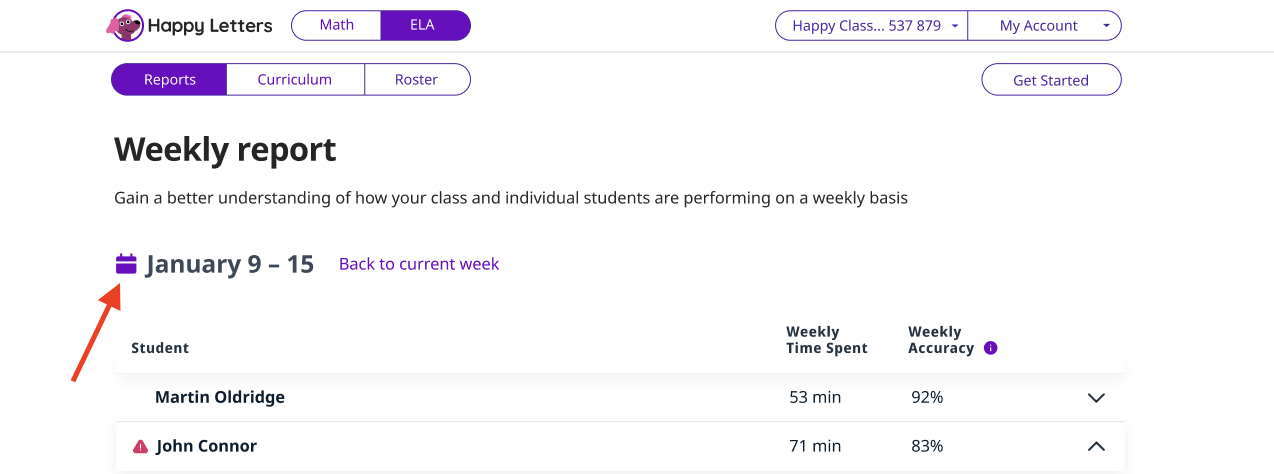This screenshot has height=474, width=1274.
Task: Select the Martin Oldridge student name
Action: pos(219,397)
